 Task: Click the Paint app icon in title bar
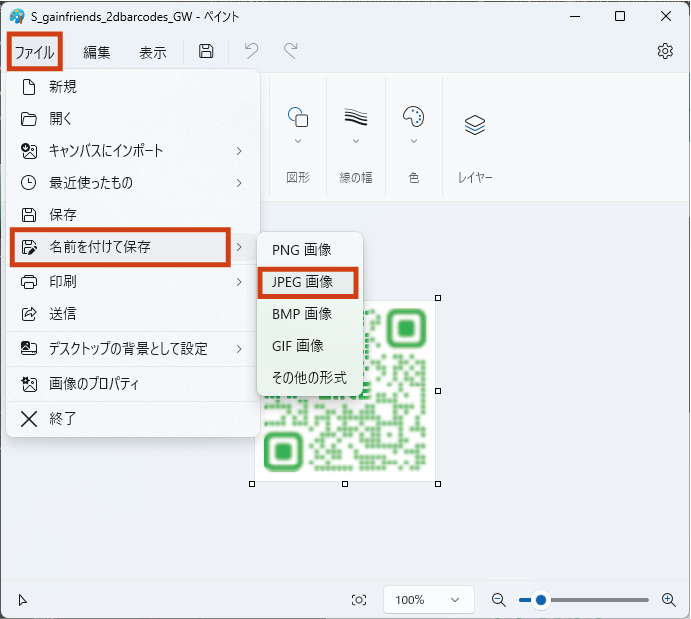(17, 16)
